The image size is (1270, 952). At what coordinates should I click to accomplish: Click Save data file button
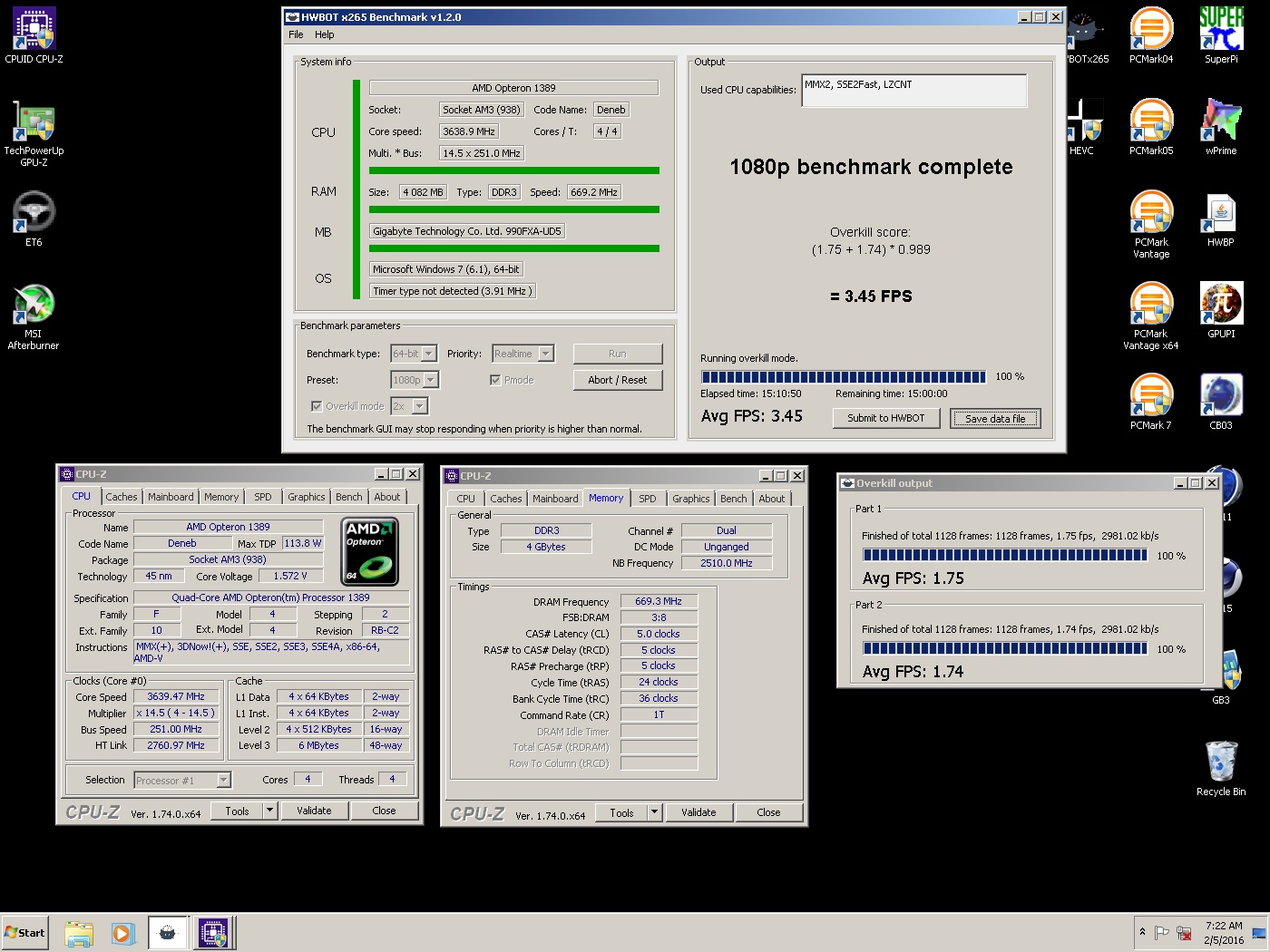click(x=995, y=418)
